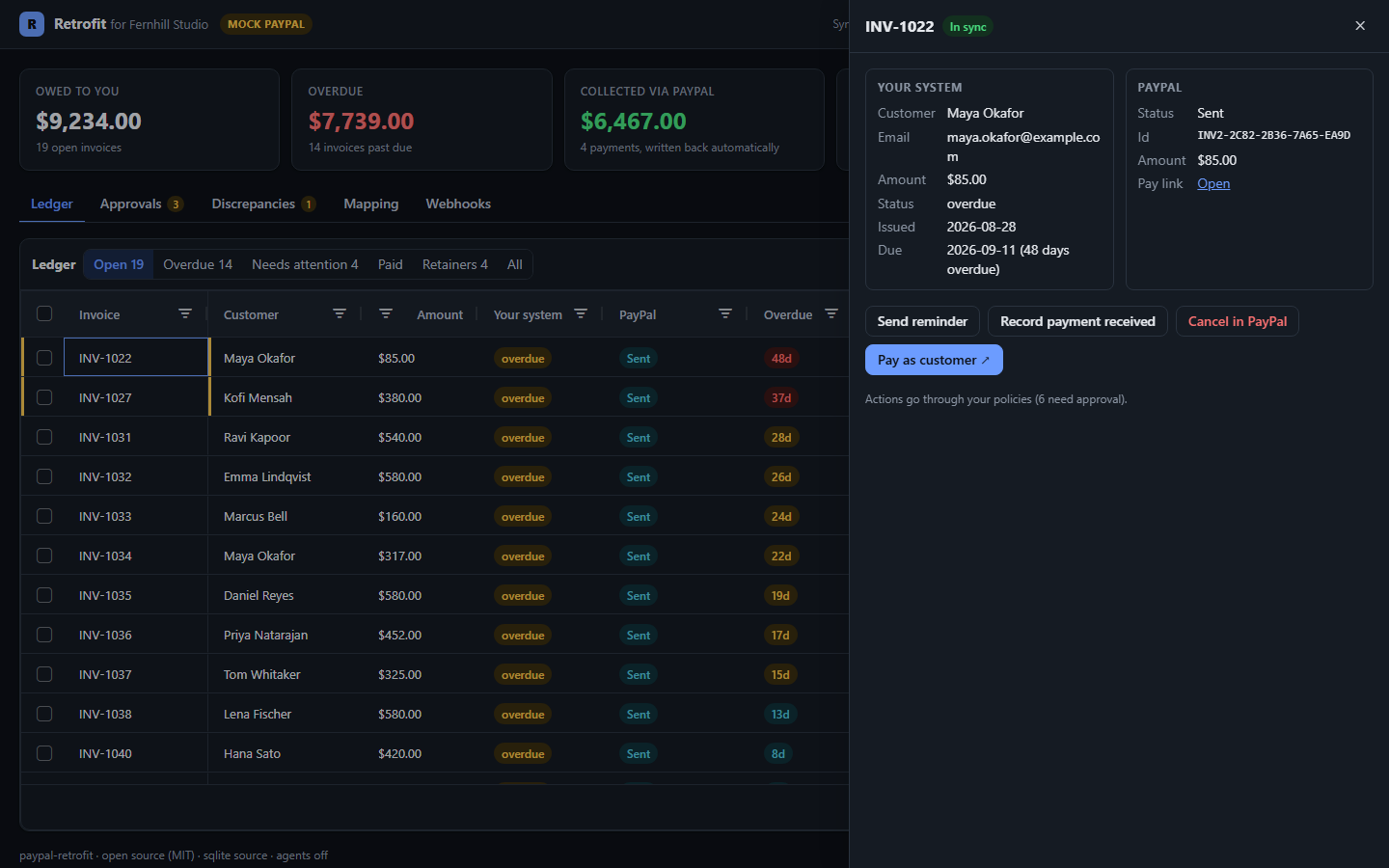Click the 37d overdue badge for INV-1027

[781, 397]
